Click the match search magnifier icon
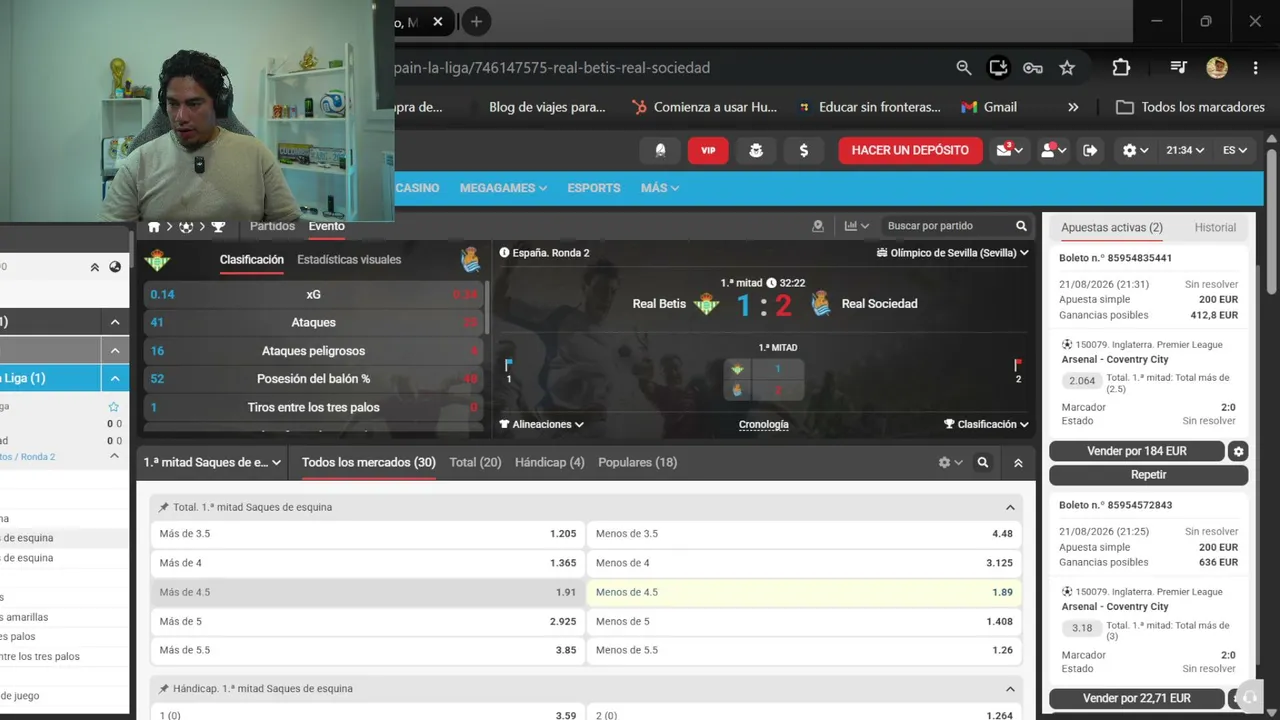The image size is (1280, 720). [1021, 226]
